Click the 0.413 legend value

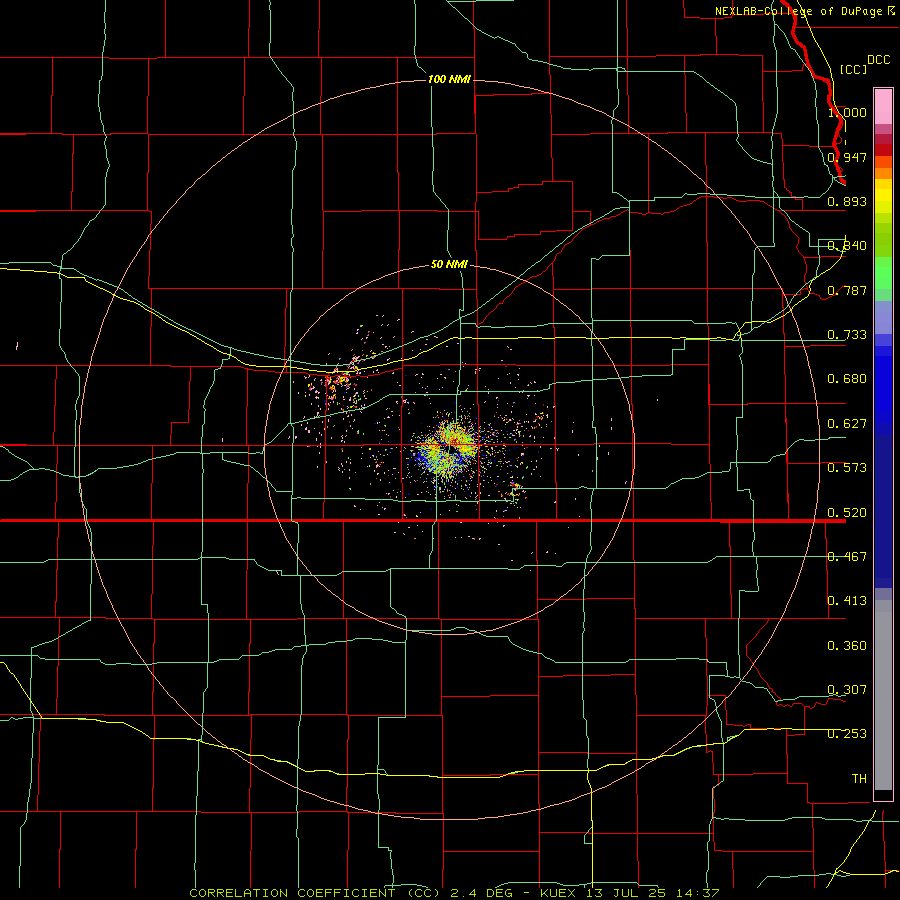tap(847, 601)
